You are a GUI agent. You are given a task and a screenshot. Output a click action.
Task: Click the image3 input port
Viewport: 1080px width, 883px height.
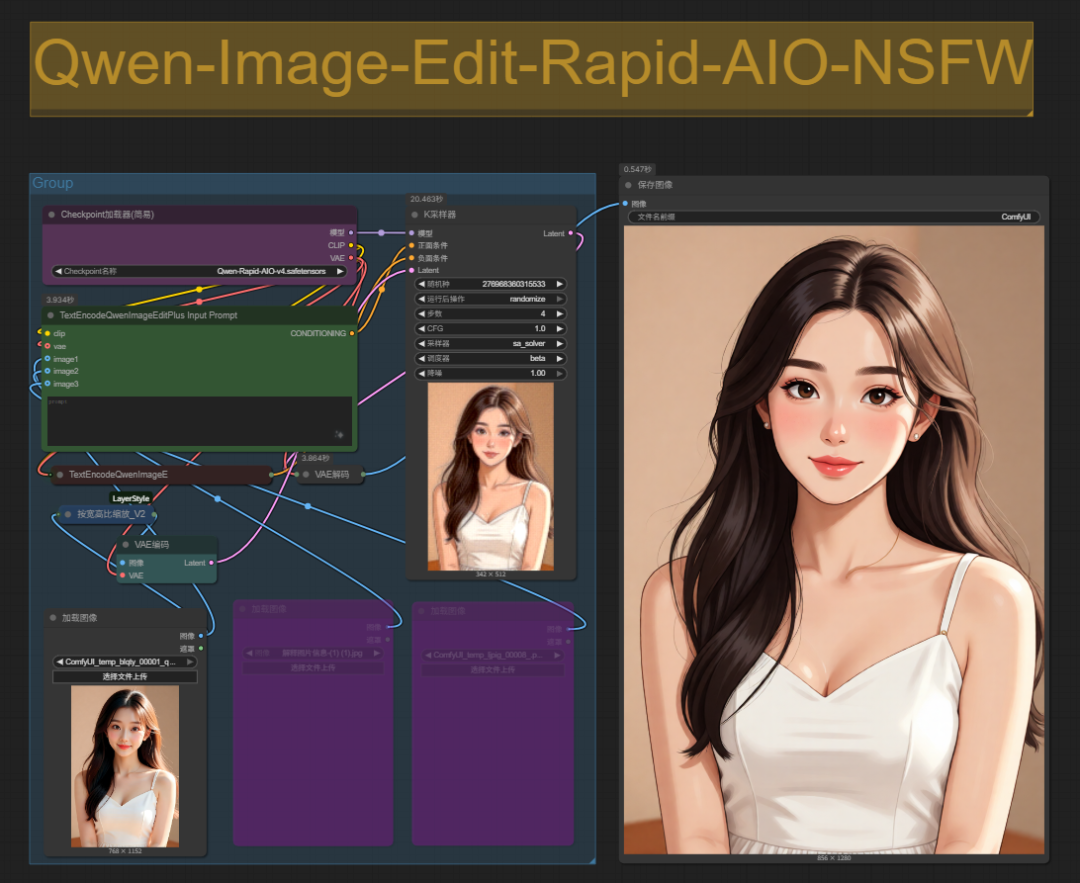pyautogui.click(x=48, y=384)
